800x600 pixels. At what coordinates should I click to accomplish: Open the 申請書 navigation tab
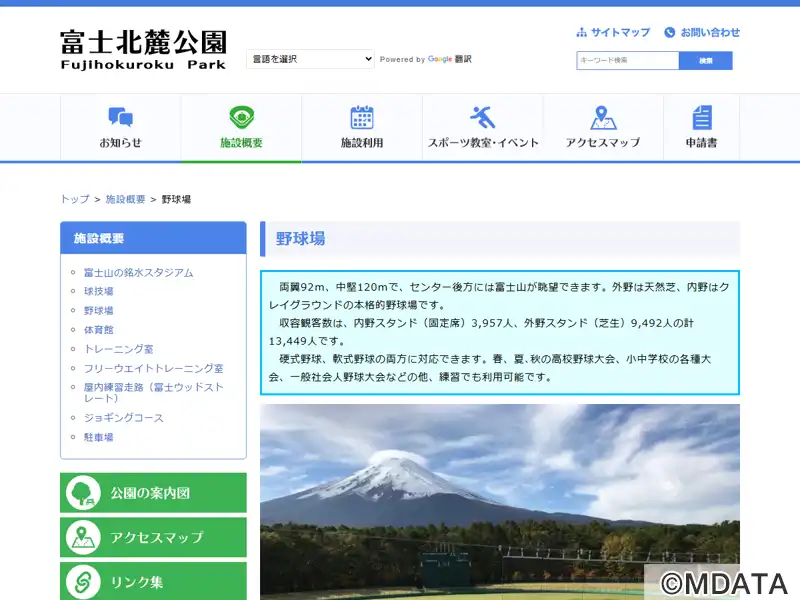point(702,128)
